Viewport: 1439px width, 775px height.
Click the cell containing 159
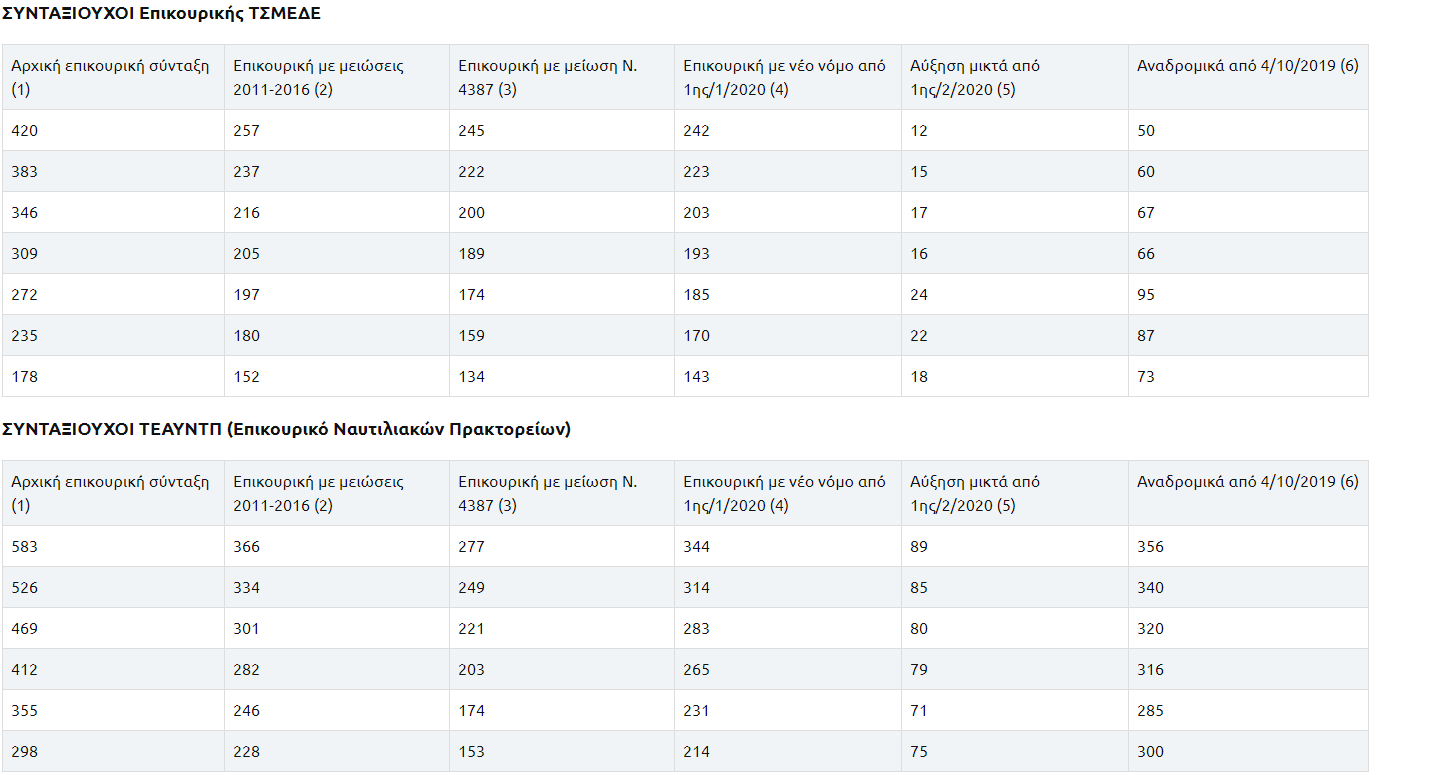click(x=471, y=336)
